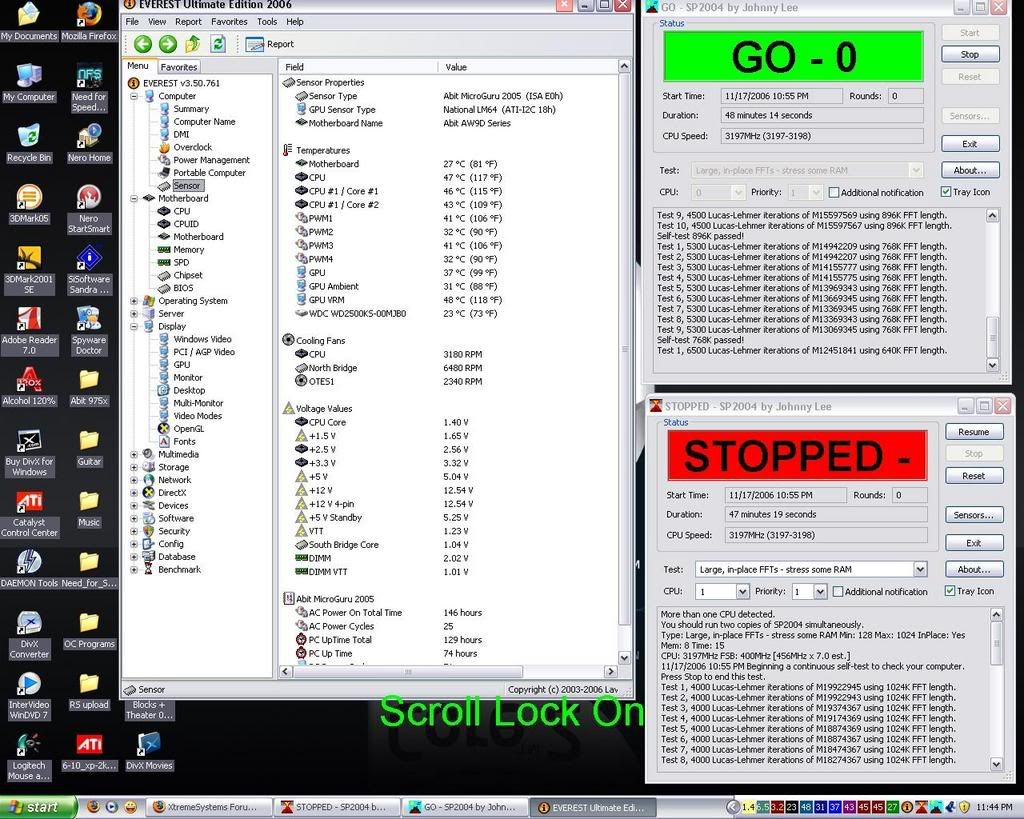
Task: Expand the Storage tree node
Action: point(134,468)
